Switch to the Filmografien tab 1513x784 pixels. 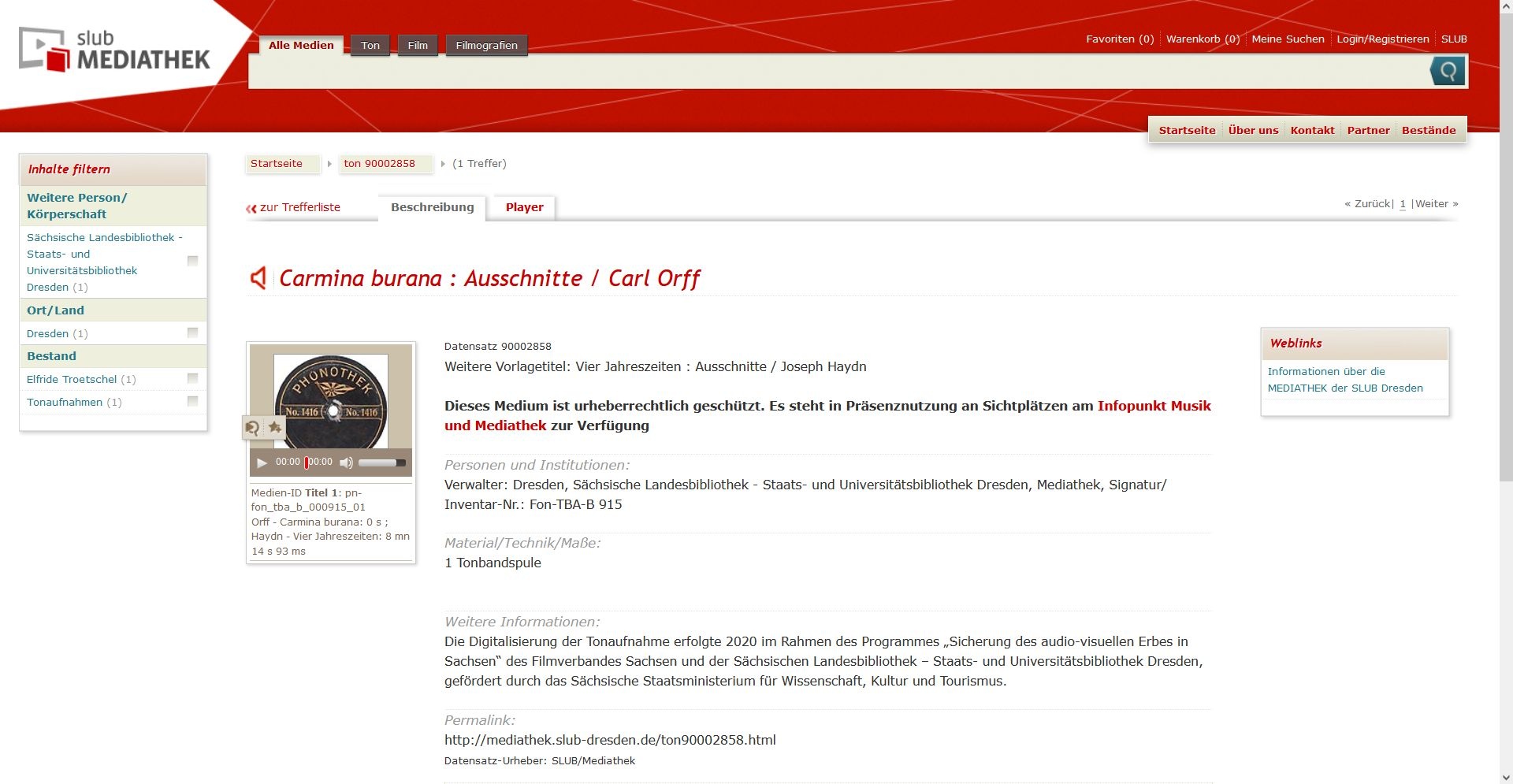coord(487,45)
